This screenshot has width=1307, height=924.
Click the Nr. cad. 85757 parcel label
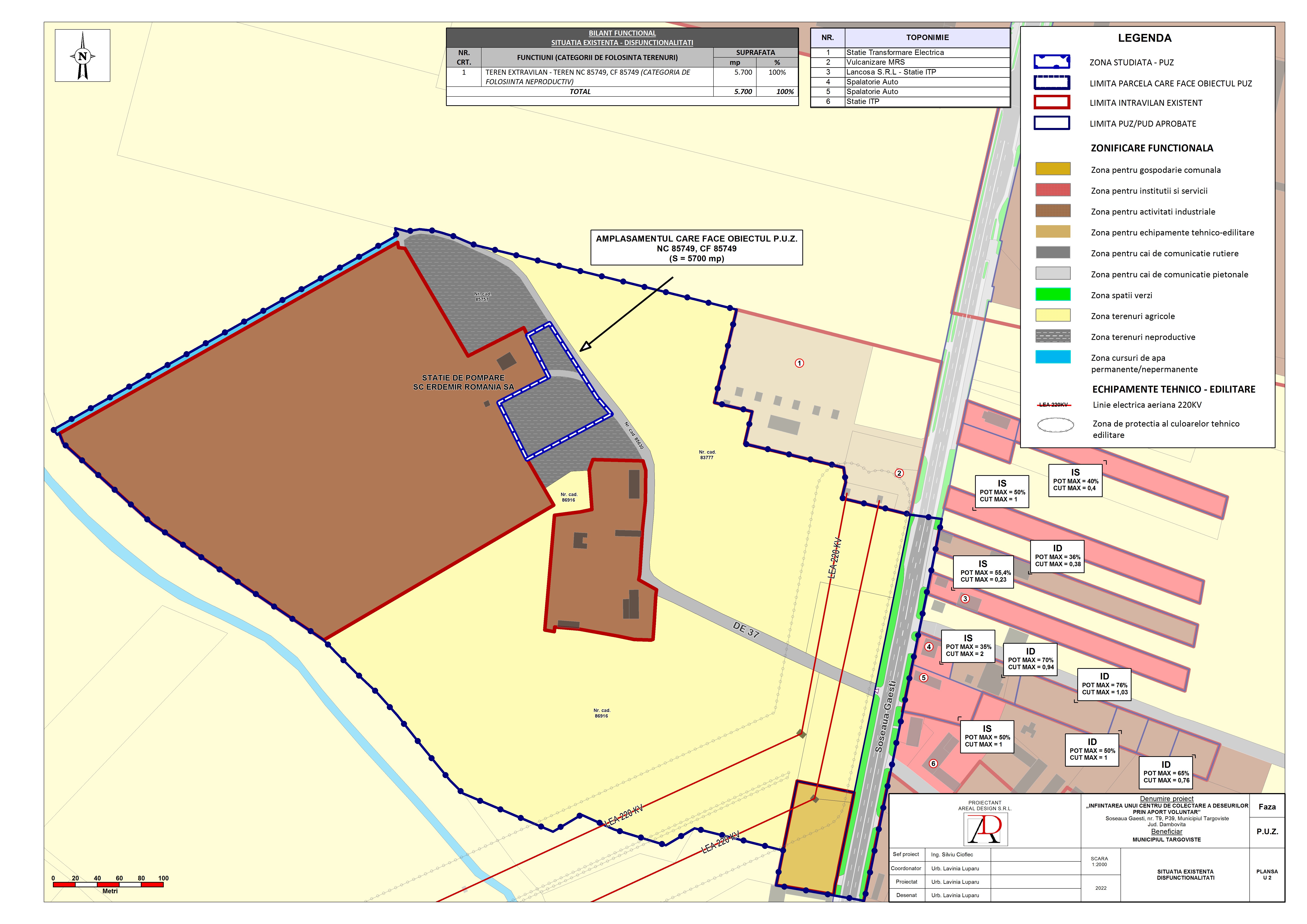(482, 297)
